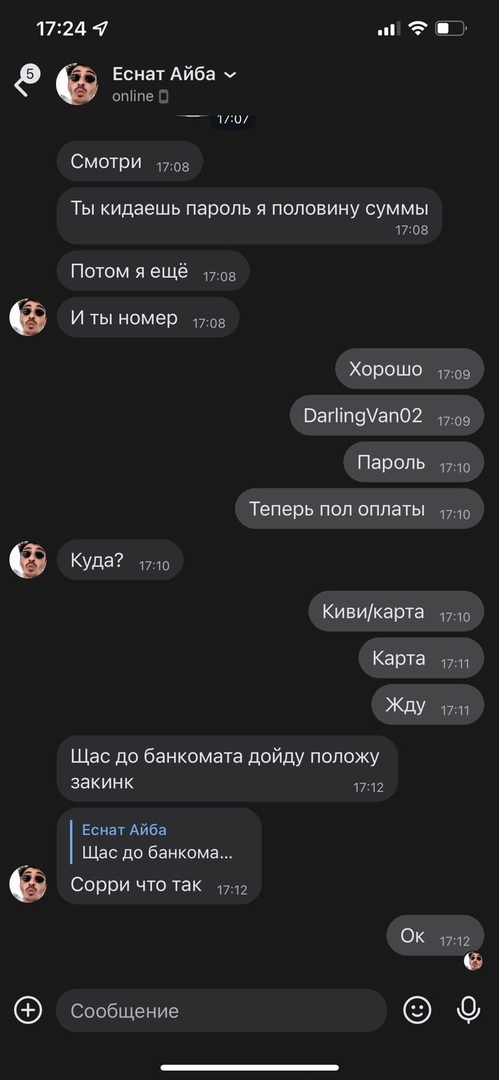Image resolution: width=499 pixels, height=1080 pixels.
Task: Open Еснат Айба profile avatar in header
Action: (77, 84)
